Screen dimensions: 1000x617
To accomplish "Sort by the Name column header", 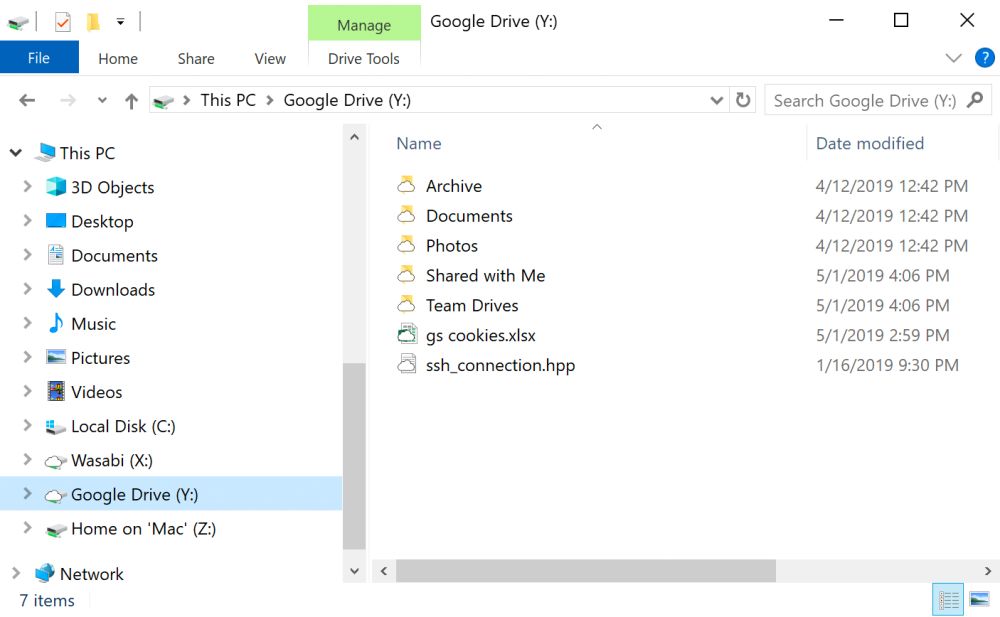I will click(418, 144).
